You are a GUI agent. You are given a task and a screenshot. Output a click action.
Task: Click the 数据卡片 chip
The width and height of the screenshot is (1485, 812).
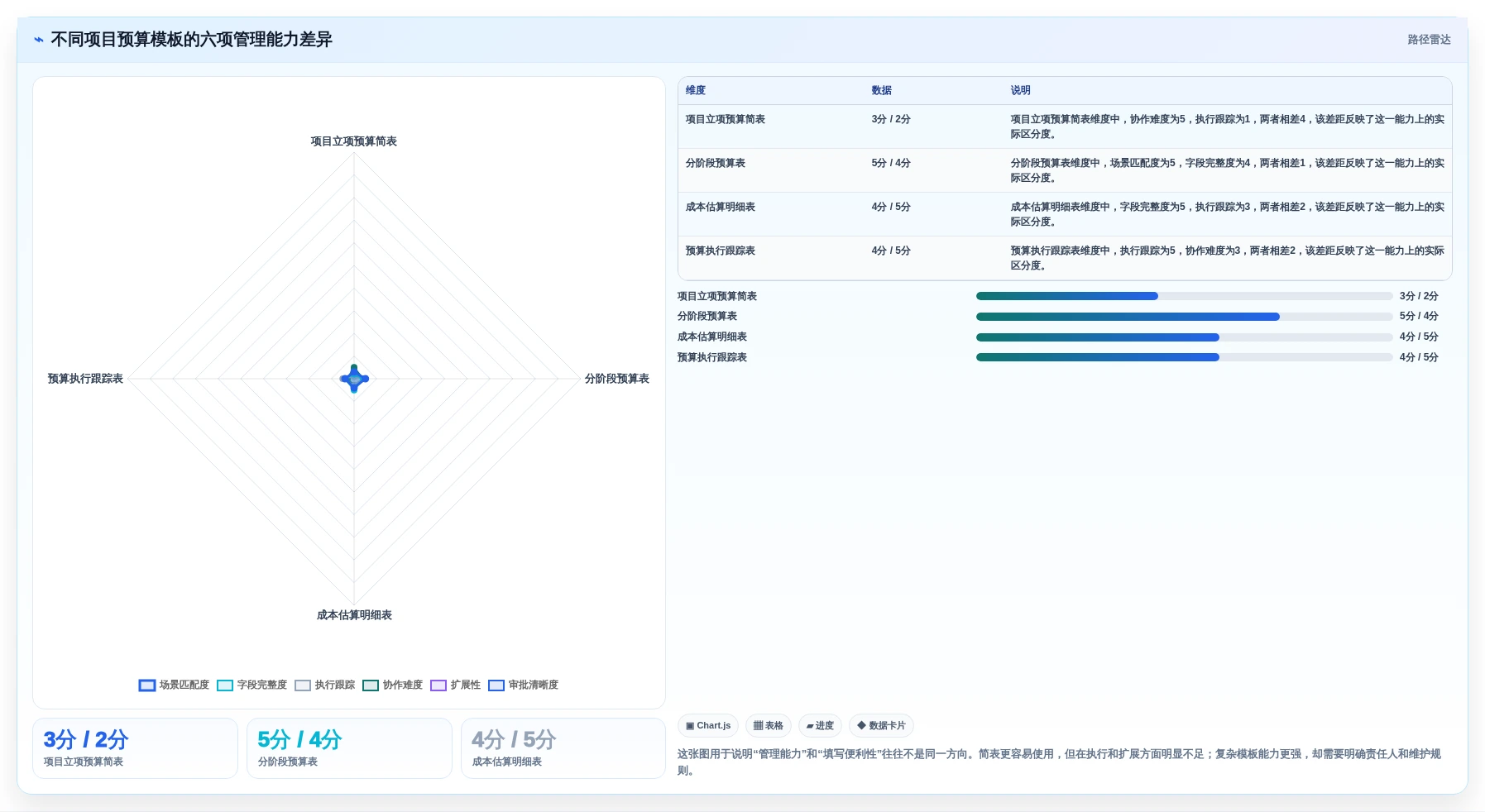coord(881,726)
